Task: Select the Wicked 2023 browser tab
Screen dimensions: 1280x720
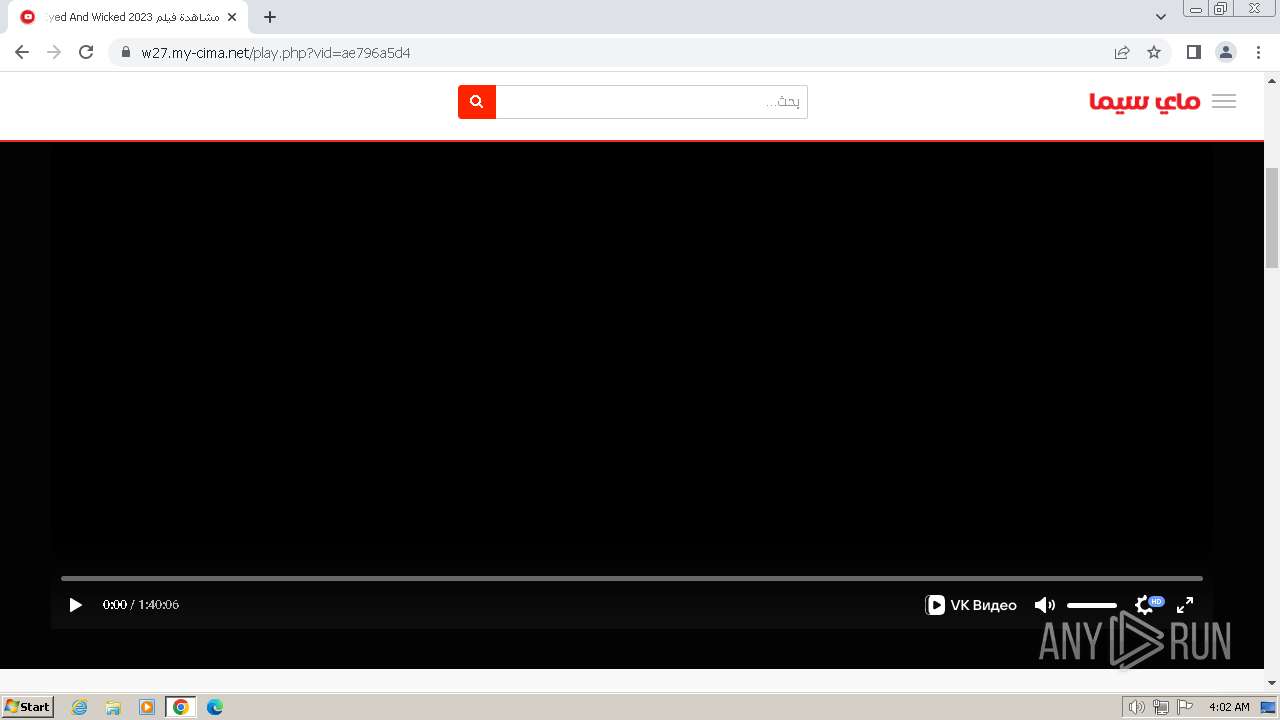Action: click(x=128, y=17)
